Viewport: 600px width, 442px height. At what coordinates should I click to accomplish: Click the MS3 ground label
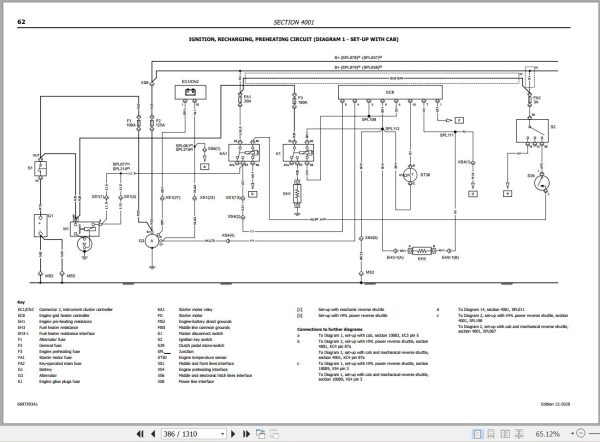[370, 272]
